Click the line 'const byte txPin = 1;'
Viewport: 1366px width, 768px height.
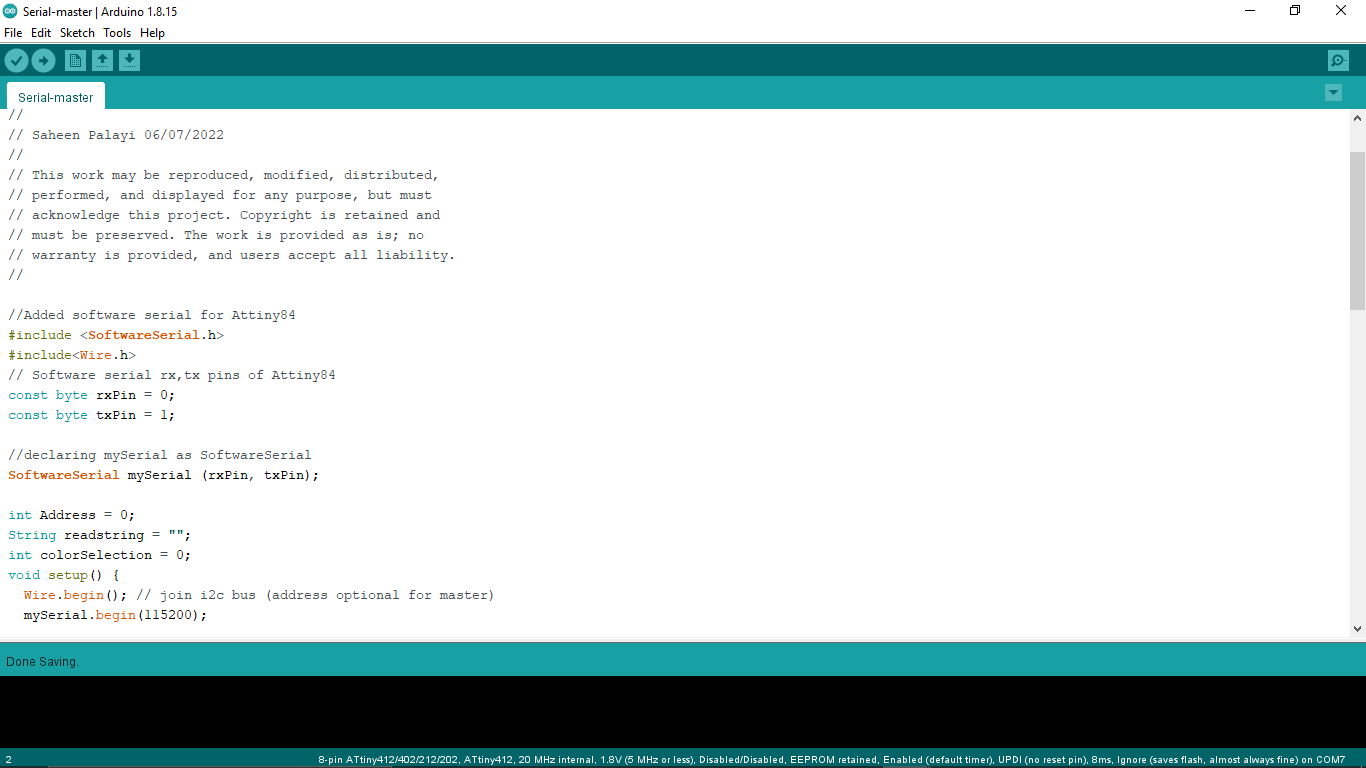click(92, 415)
